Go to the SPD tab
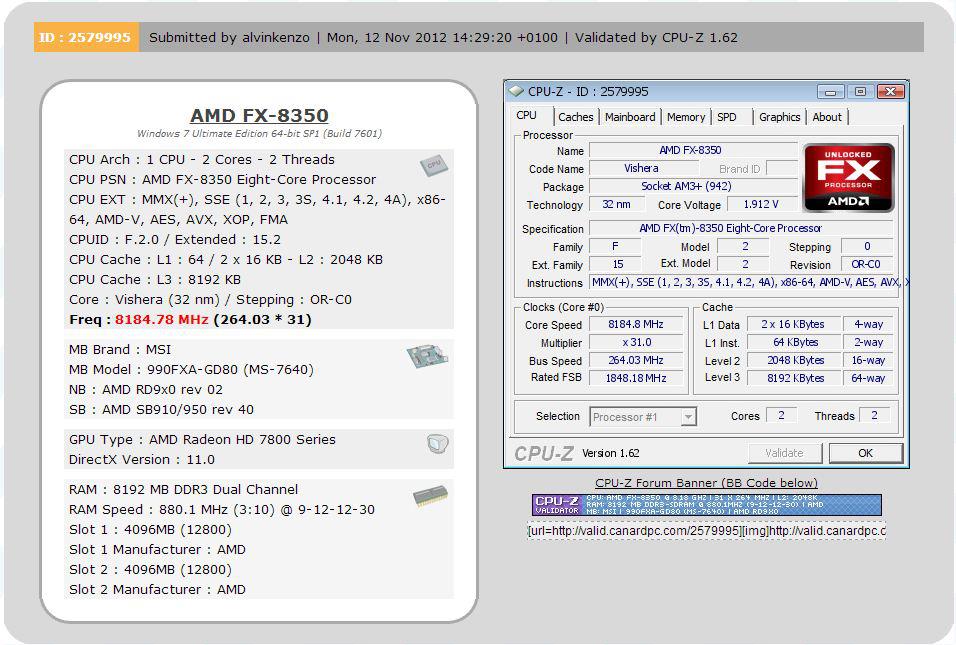Viewport: 956px width, 645px height. click(727, 117)
